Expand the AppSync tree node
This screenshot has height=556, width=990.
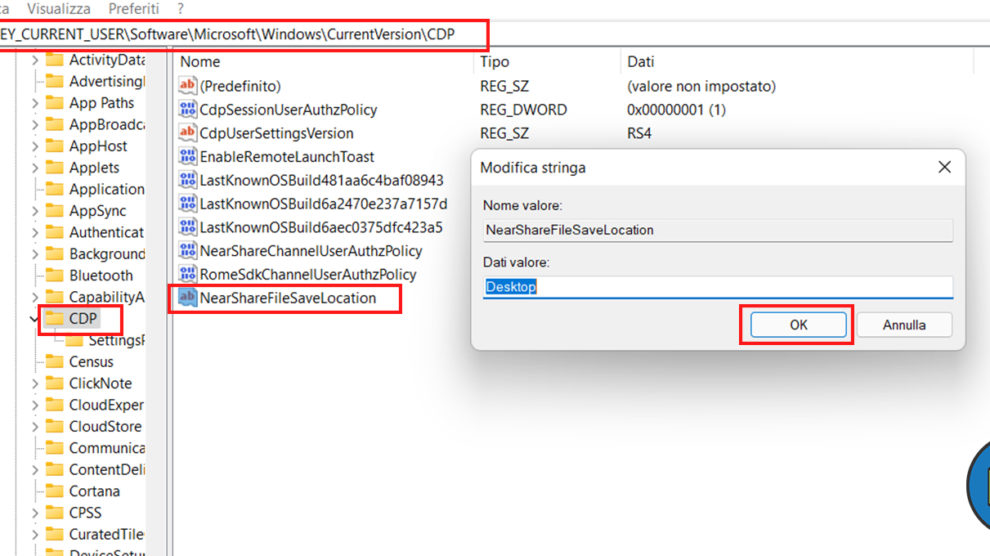(35, 211)
